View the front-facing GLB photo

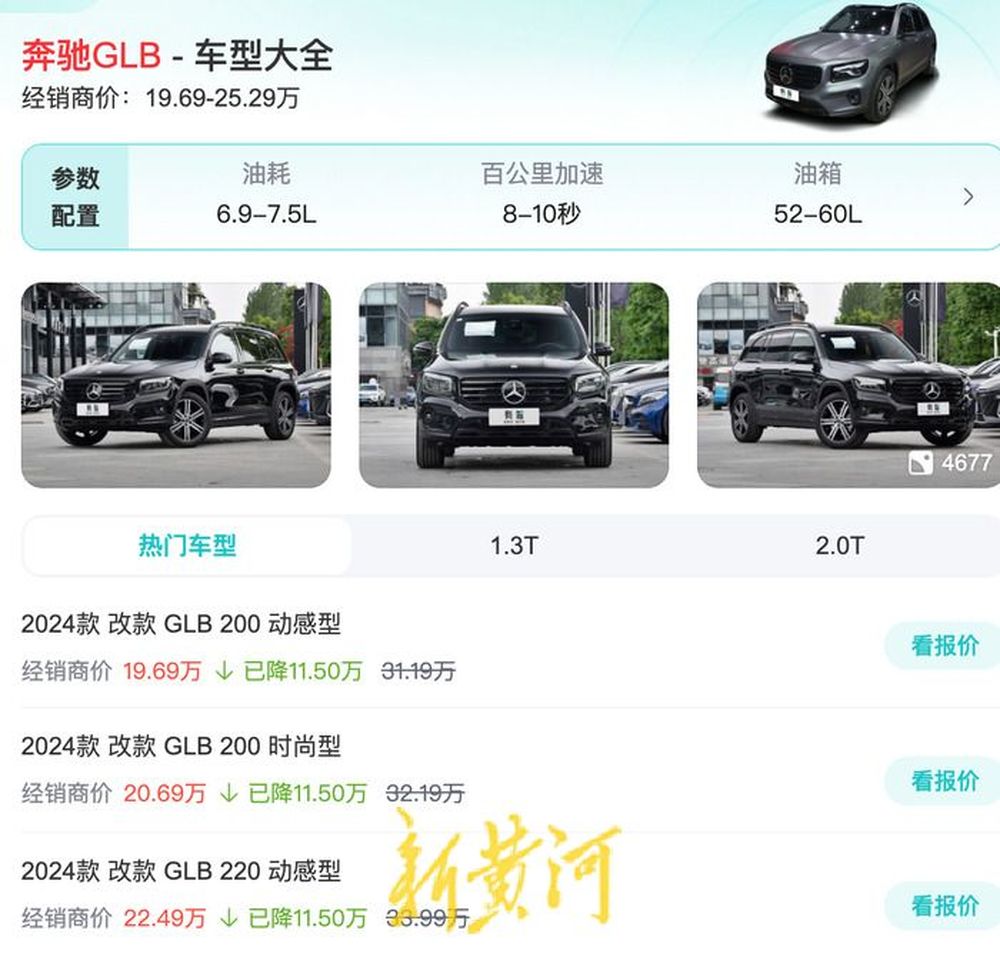pos(513,384)
